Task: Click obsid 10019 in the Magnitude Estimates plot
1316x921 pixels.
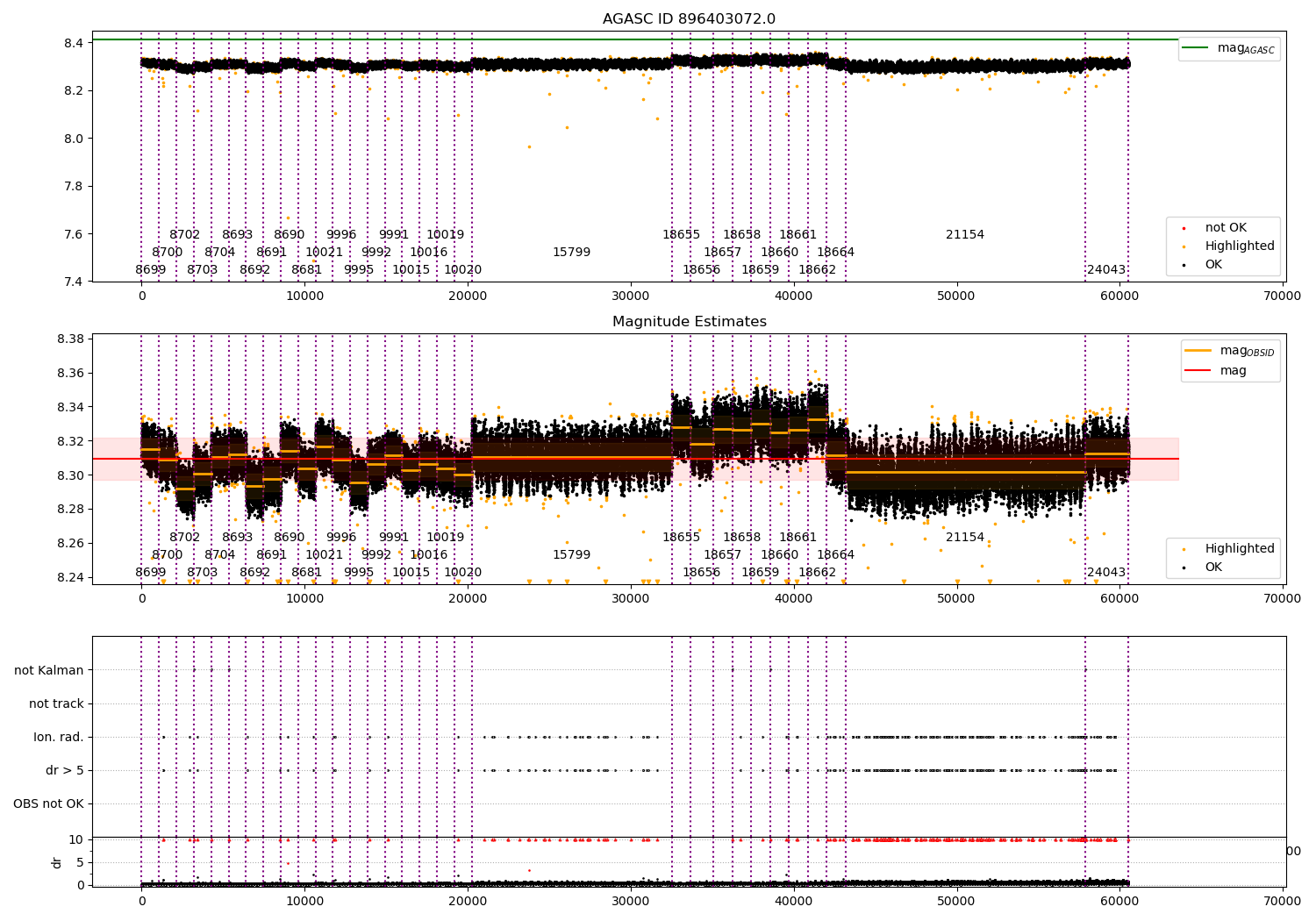Action: (x=446, y=538)
